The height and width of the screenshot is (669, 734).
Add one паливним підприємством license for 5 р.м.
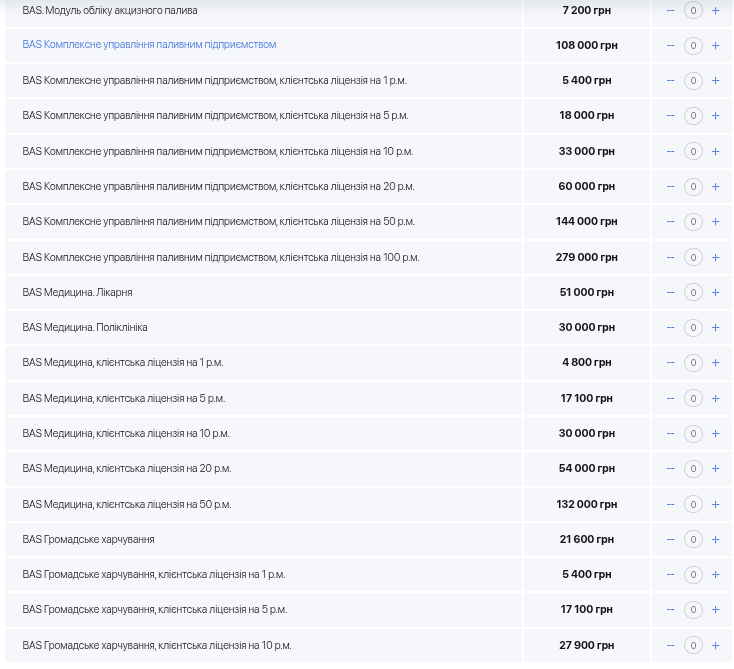[715, 116]
